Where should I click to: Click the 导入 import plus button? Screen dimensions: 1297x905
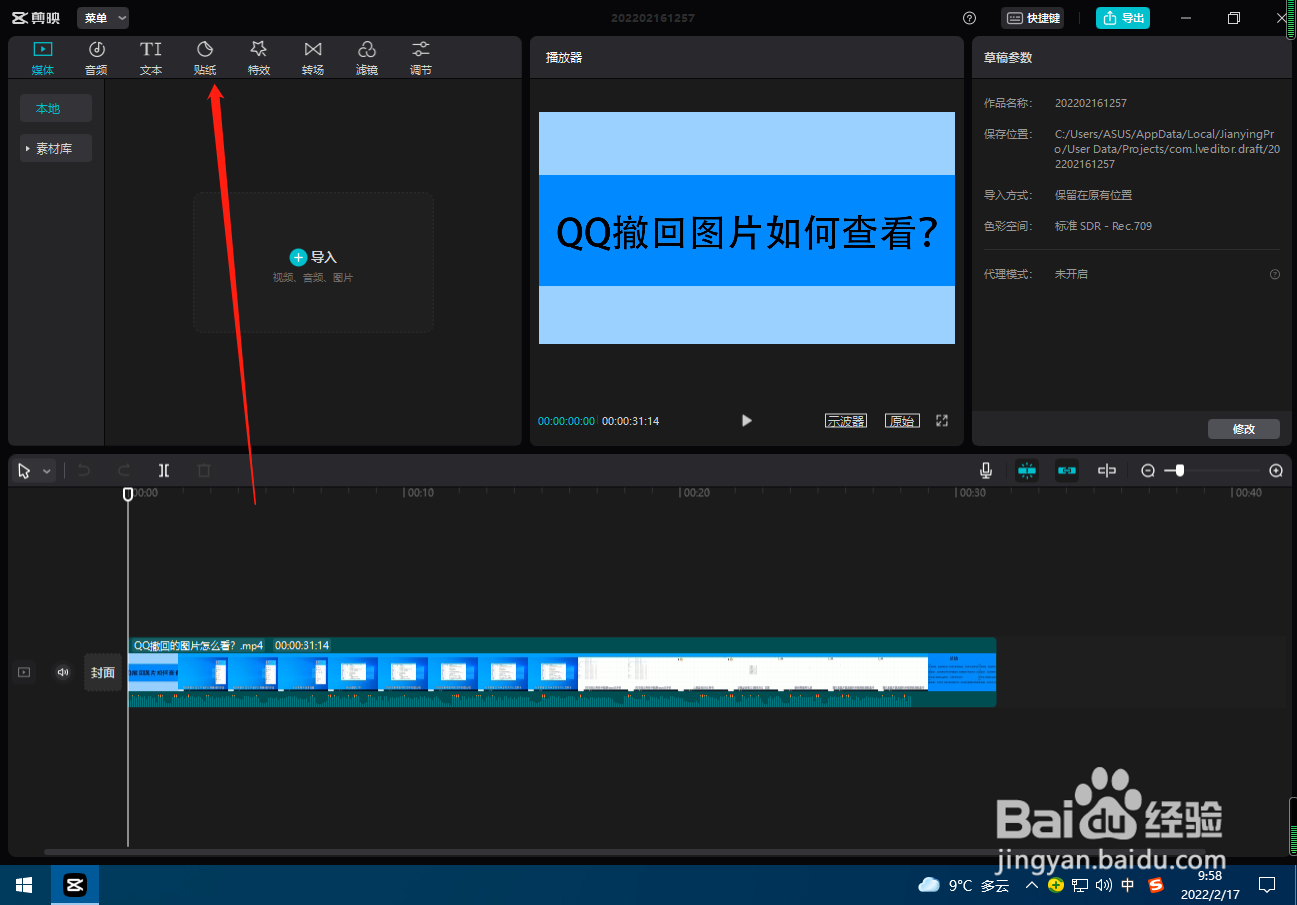tap(298, 257)
